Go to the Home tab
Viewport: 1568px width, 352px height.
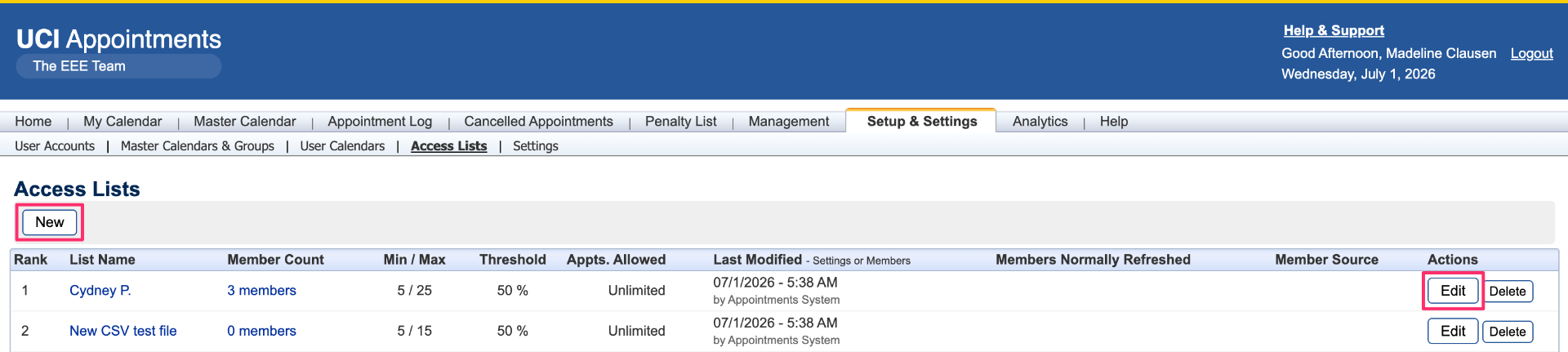(x=33, y=121)
